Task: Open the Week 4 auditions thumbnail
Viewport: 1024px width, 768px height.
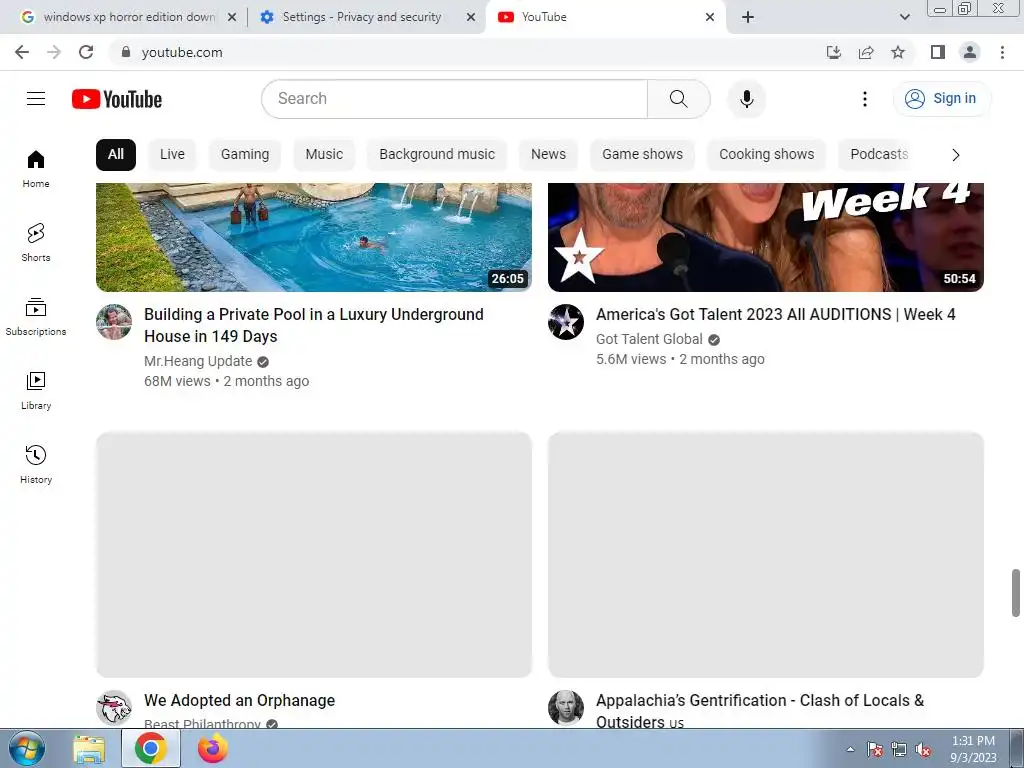Action: (765, 237)
